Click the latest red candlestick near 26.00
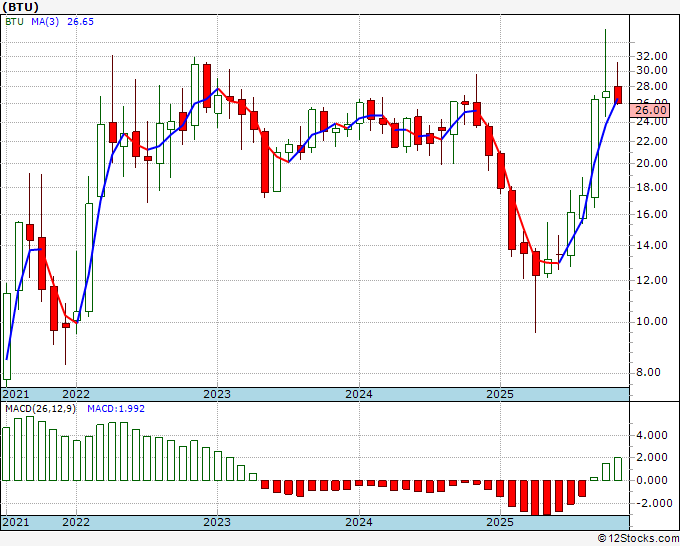 tap(618, 95)
